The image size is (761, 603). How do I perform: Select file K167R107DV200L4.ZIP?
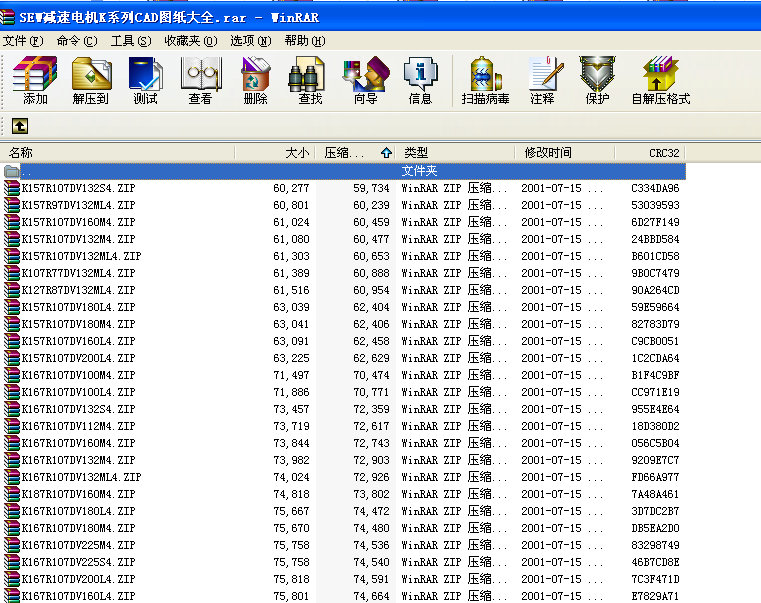pos(79,579)
